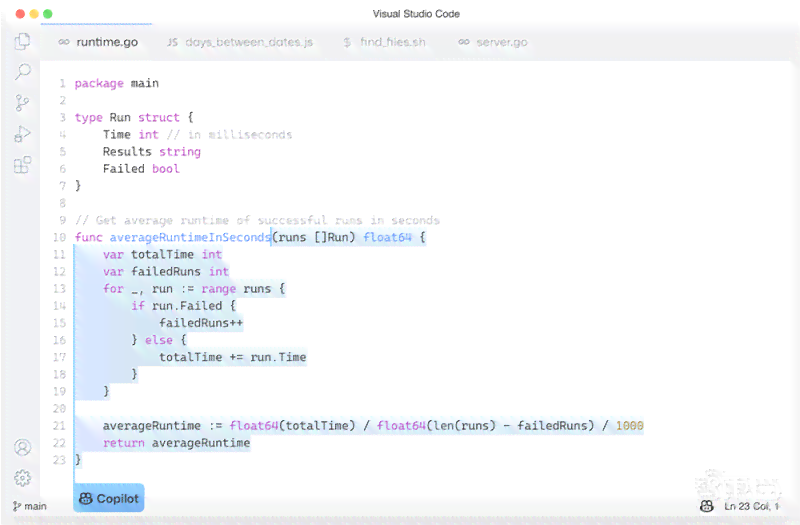Screen dimensions: 800x525
Task: Click line number 21 in the gutter
Action: 59,426
